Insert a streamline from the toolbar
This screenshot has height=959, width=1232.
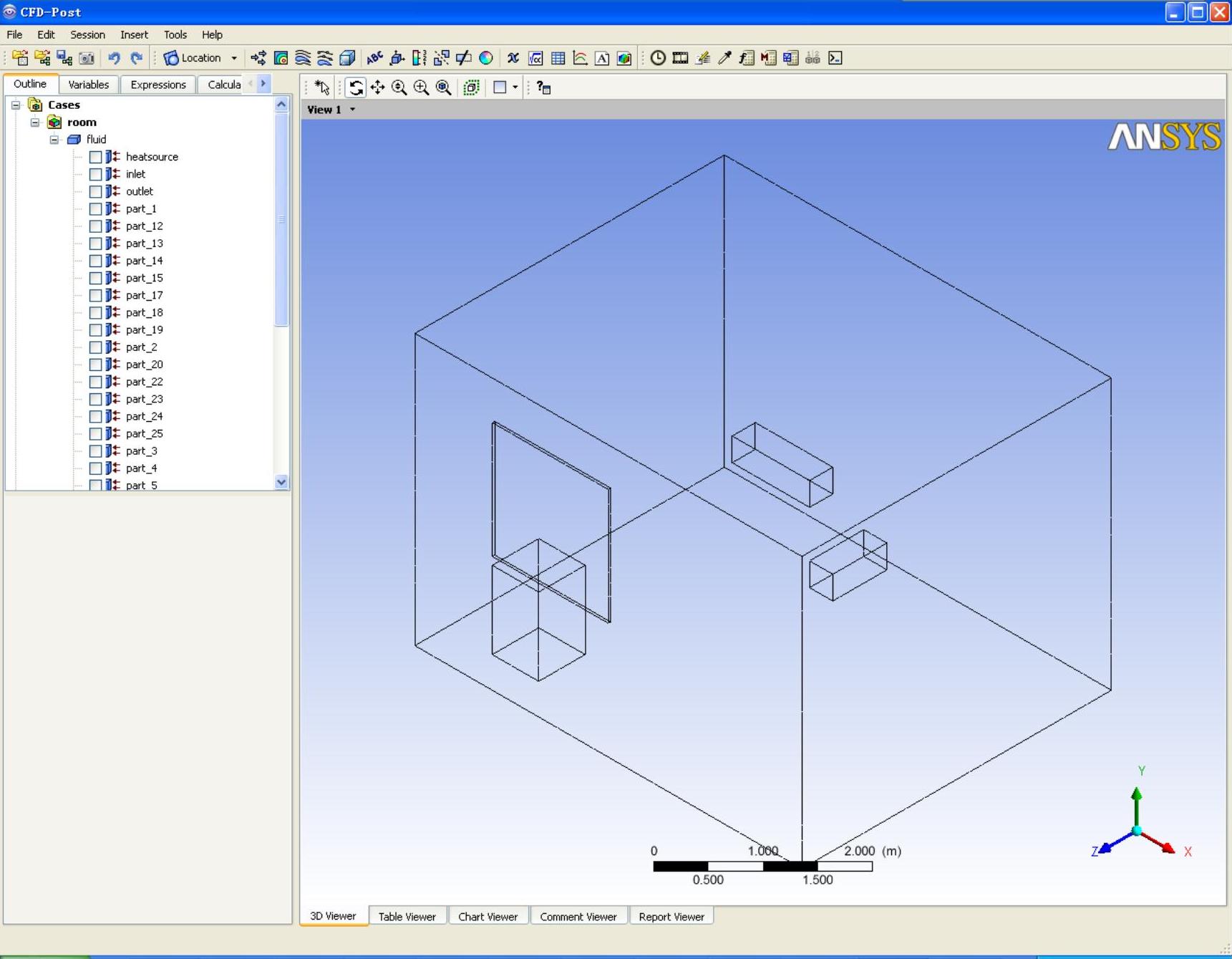(303, 58)
